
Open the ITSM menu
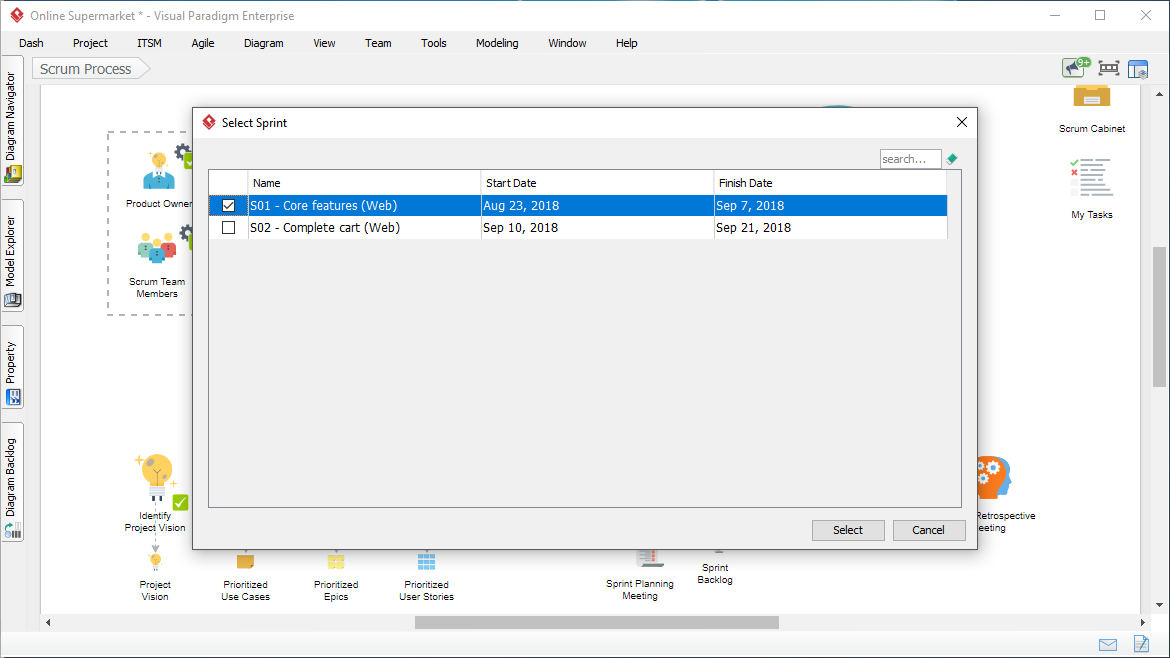click(149, 43)
